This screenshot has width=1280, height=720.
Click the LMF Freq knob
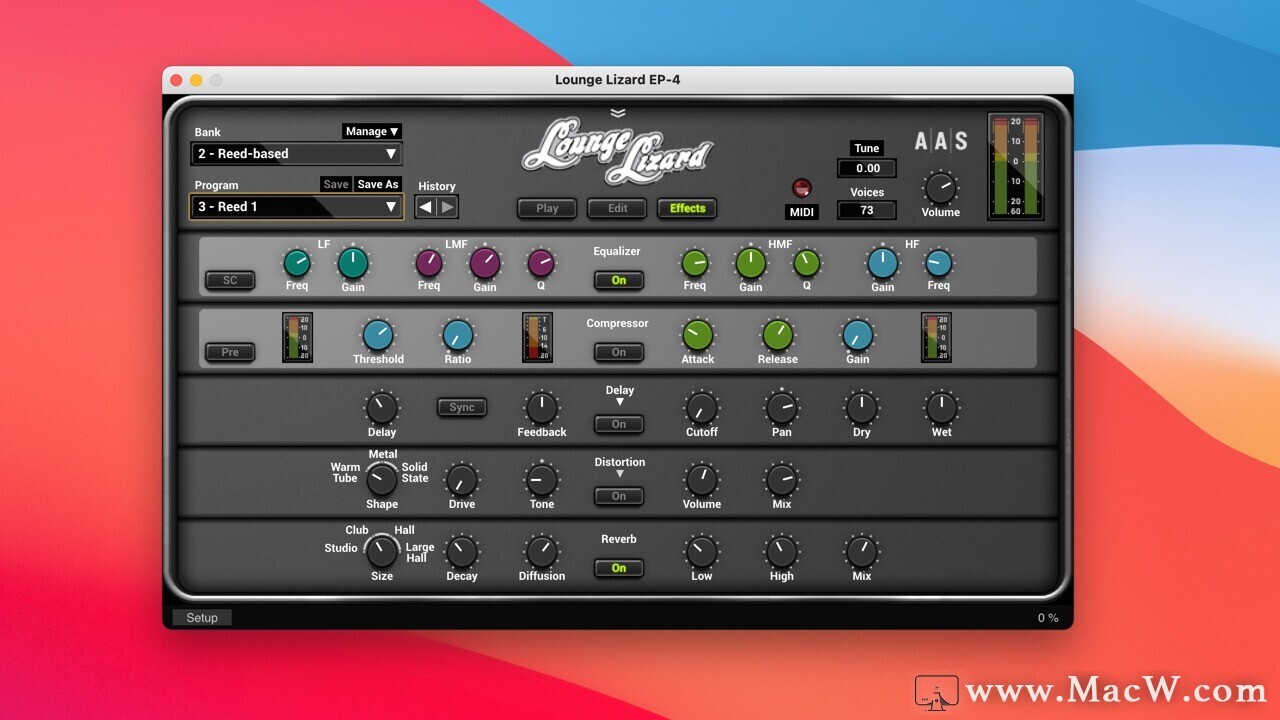coord(429,263)
